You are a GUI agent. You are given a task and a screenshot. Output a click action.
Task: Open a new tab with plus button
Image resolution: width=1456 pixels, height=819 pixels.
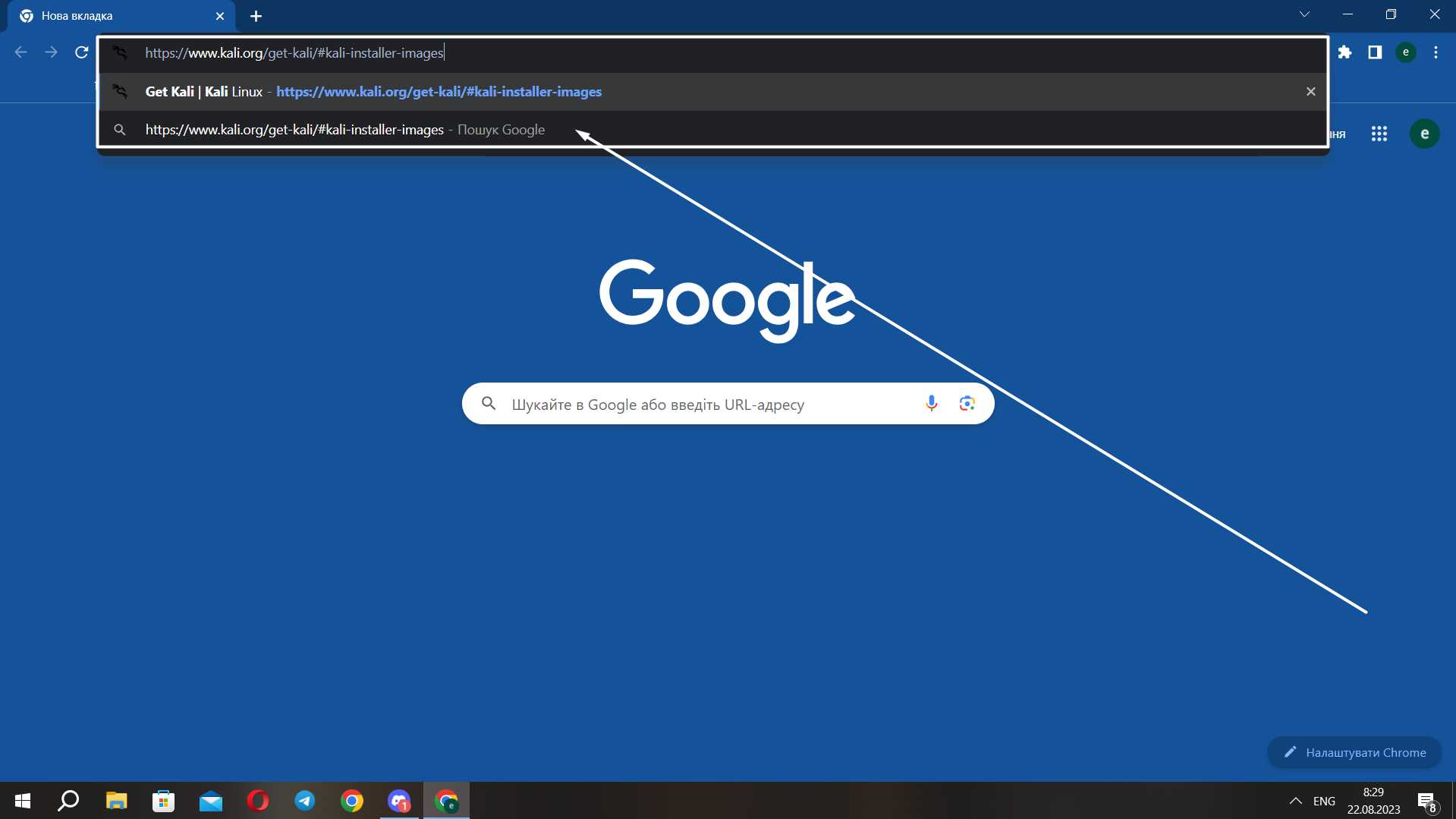[x=256, y=16]
